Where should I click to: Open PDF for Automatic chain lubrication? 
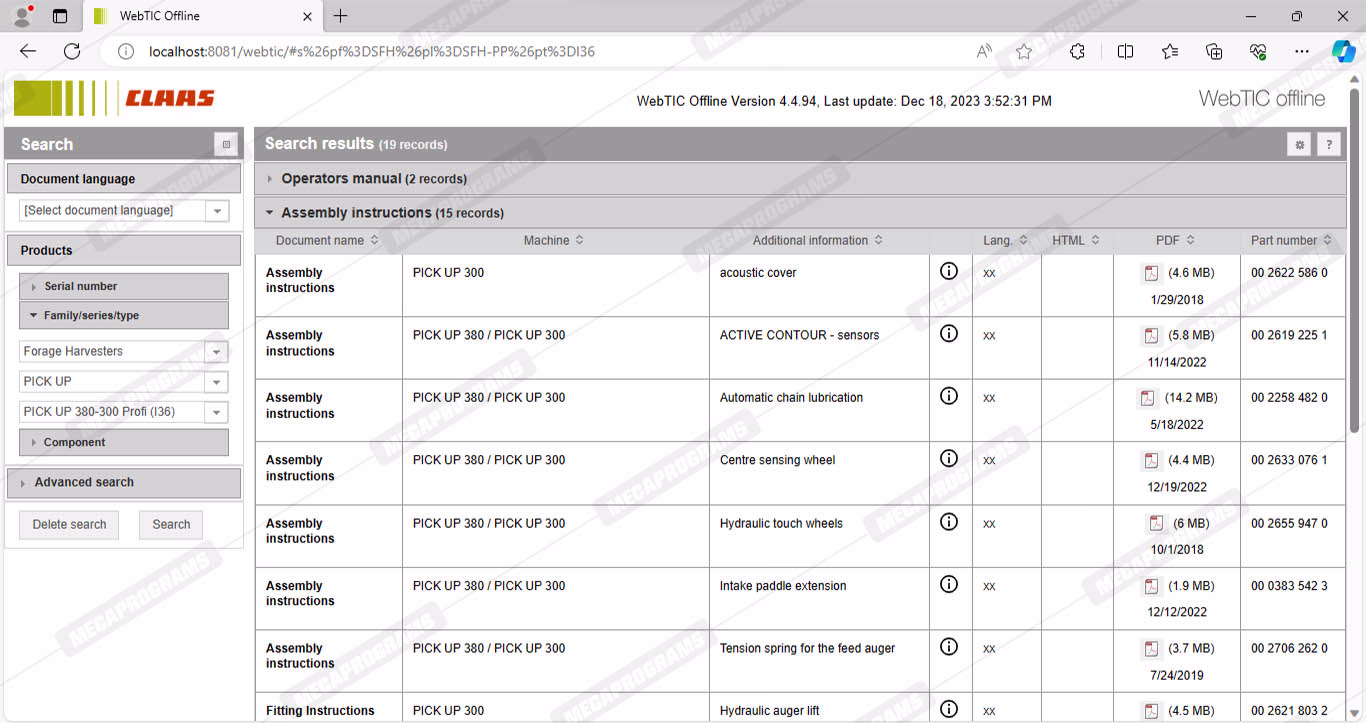[1148, 398]
